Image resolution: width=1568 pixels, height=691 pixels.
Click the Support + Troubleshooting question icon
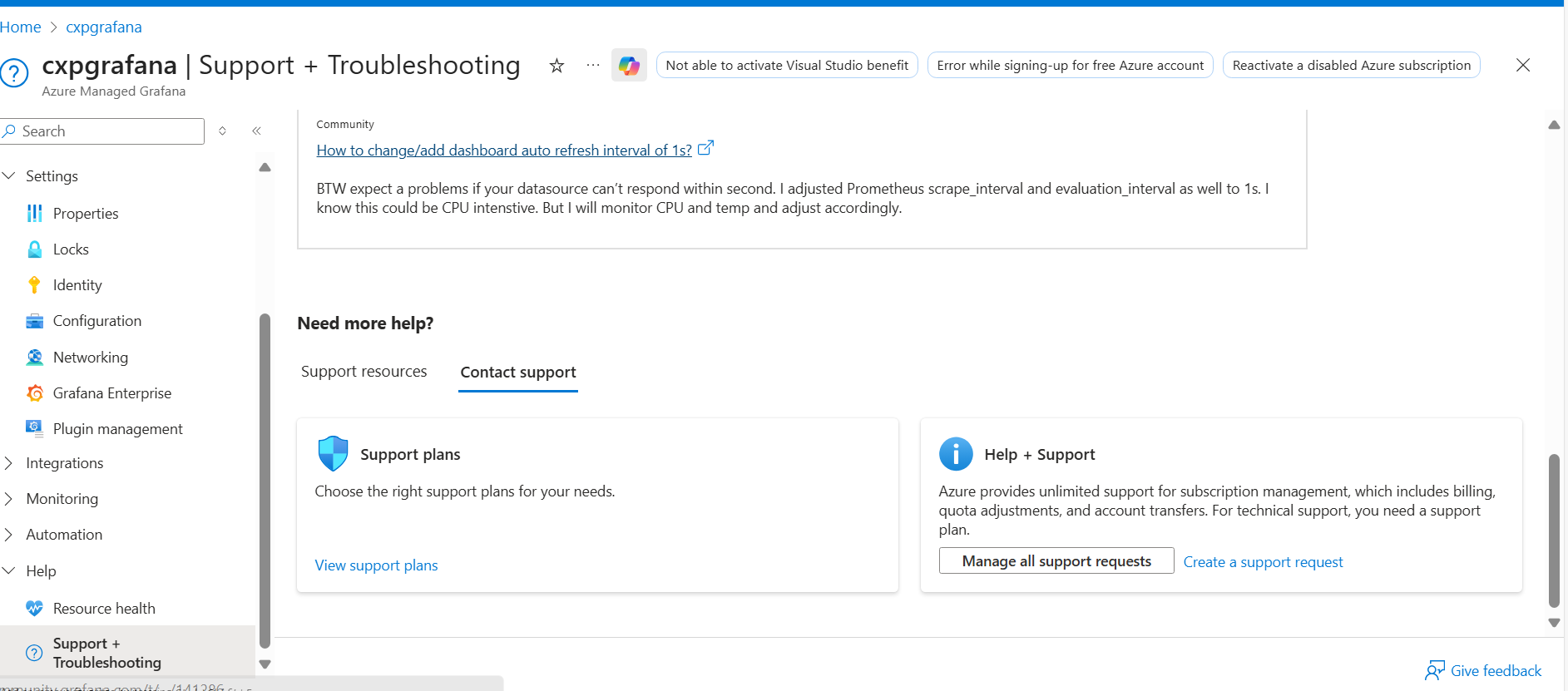coord(34,653)
